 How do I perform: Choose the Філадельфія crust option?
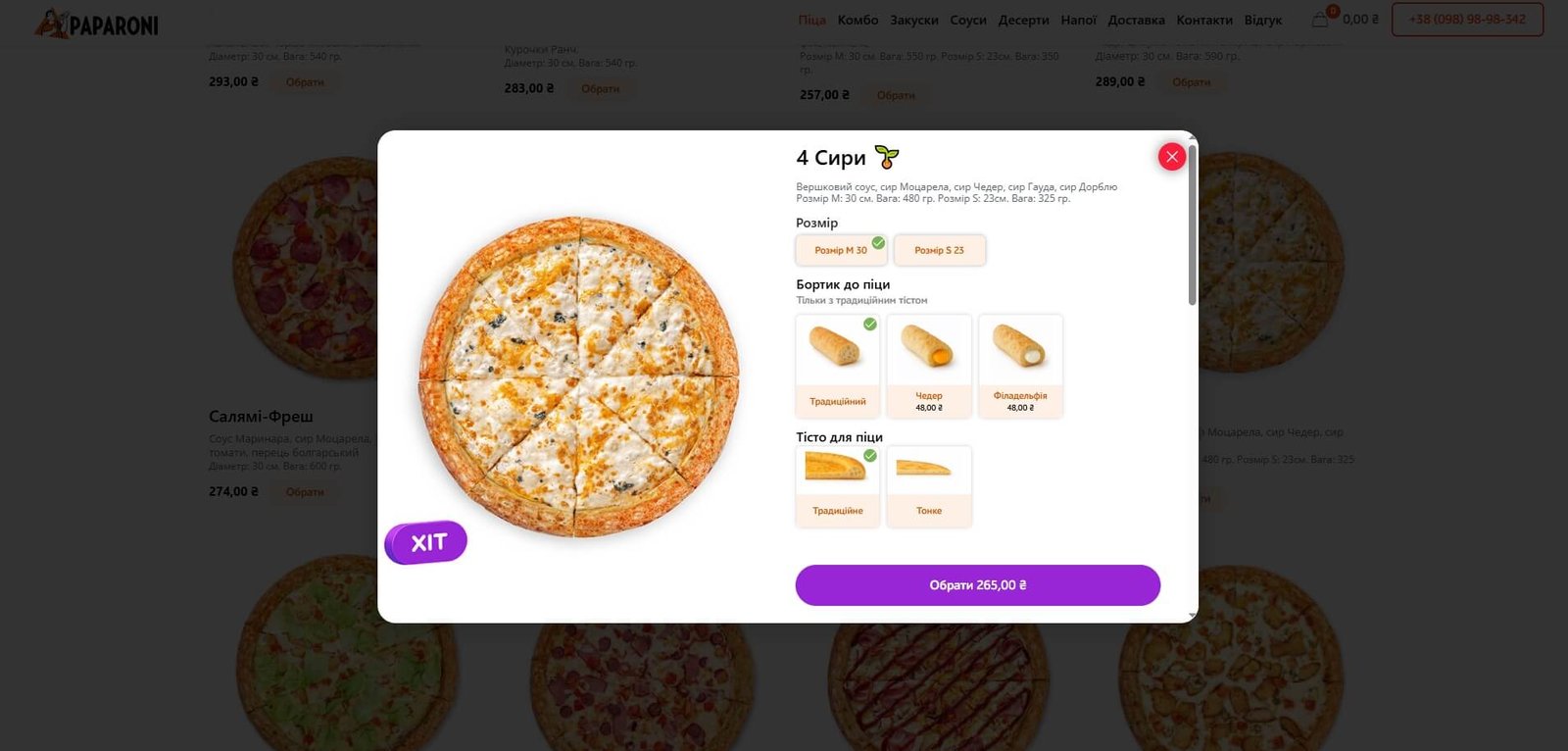[1020, 366]
